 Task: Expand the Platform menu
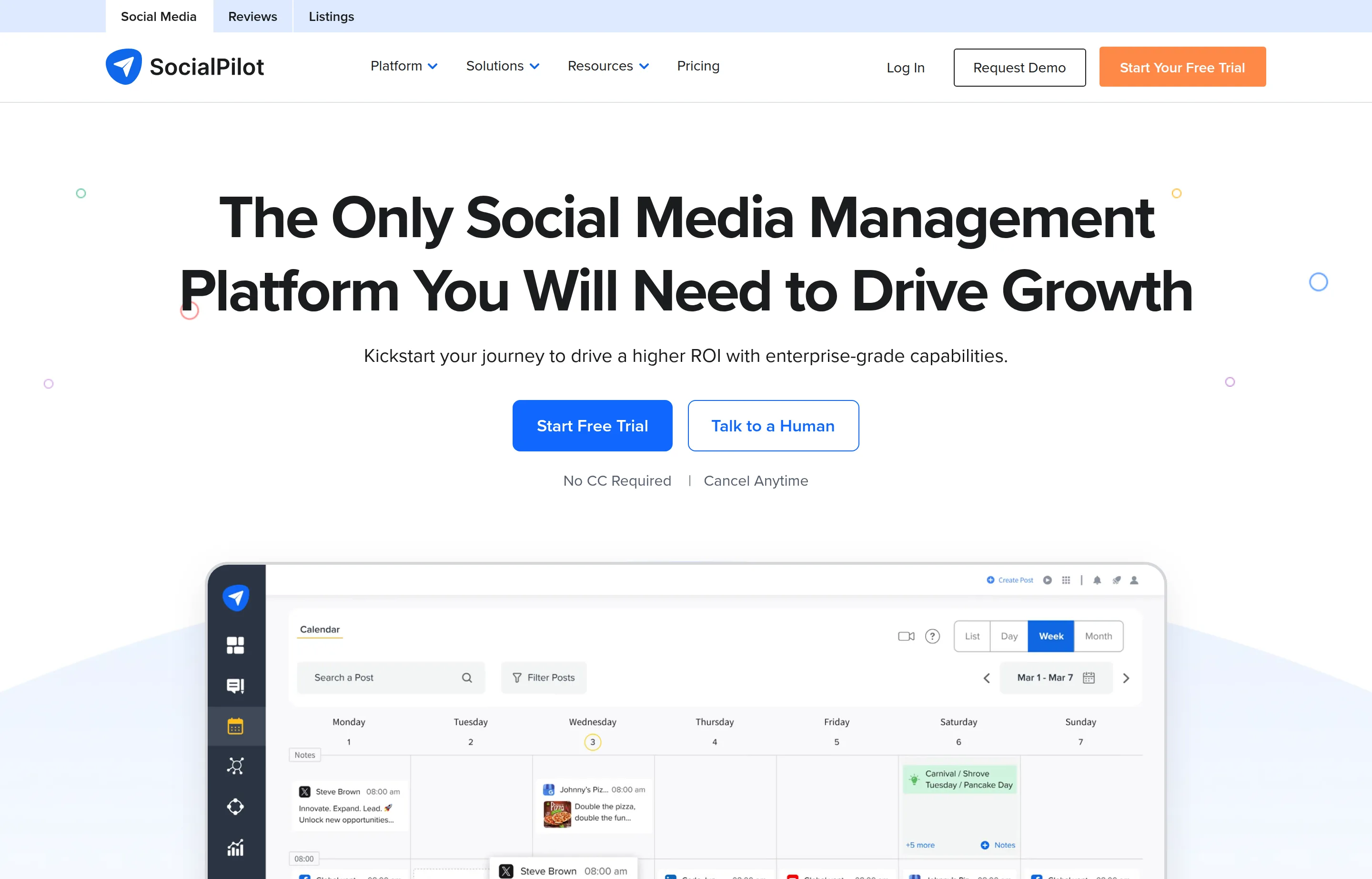[x=404, y=66]
